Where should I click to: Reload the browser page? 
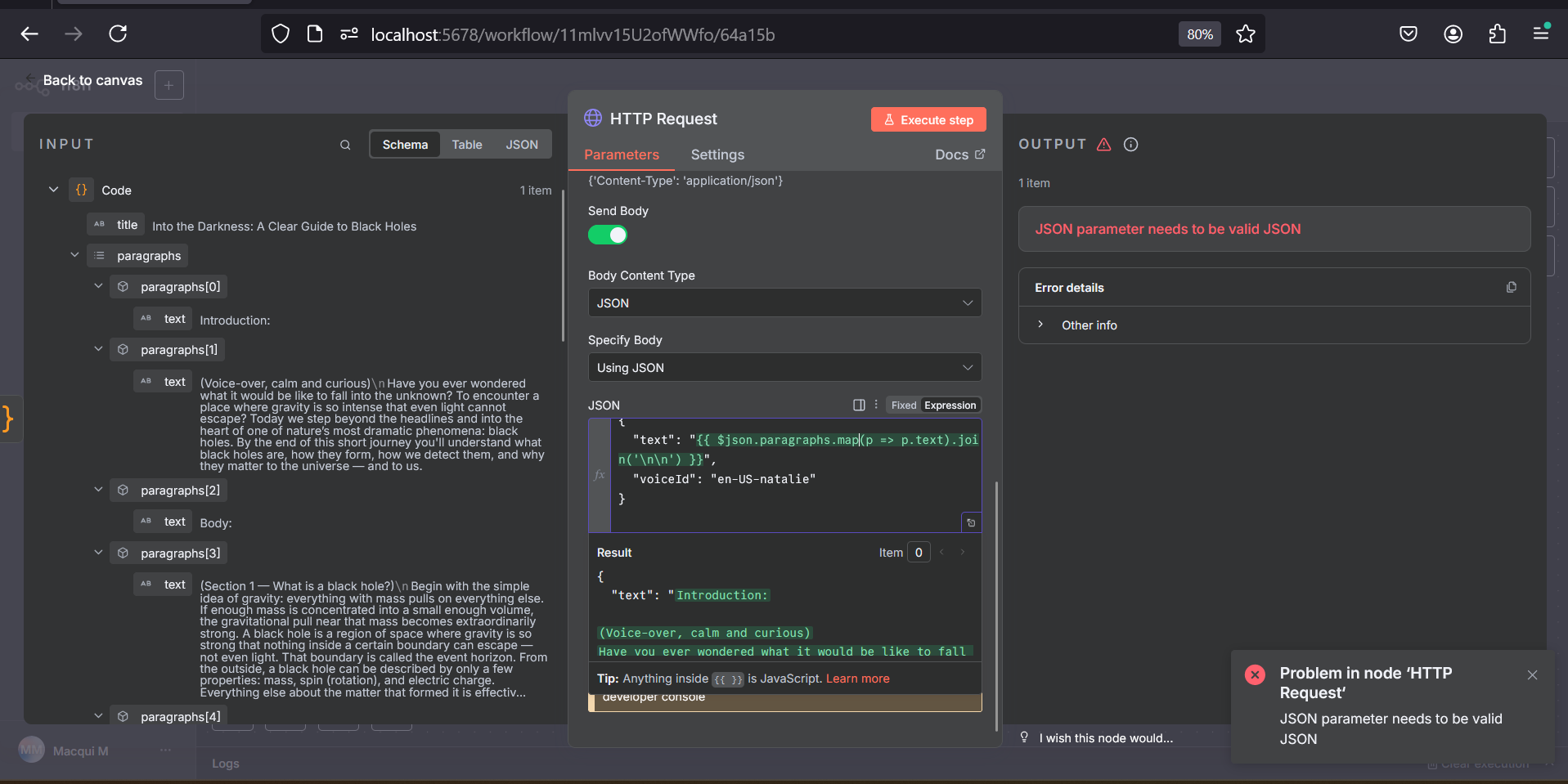tap(118, 34)
